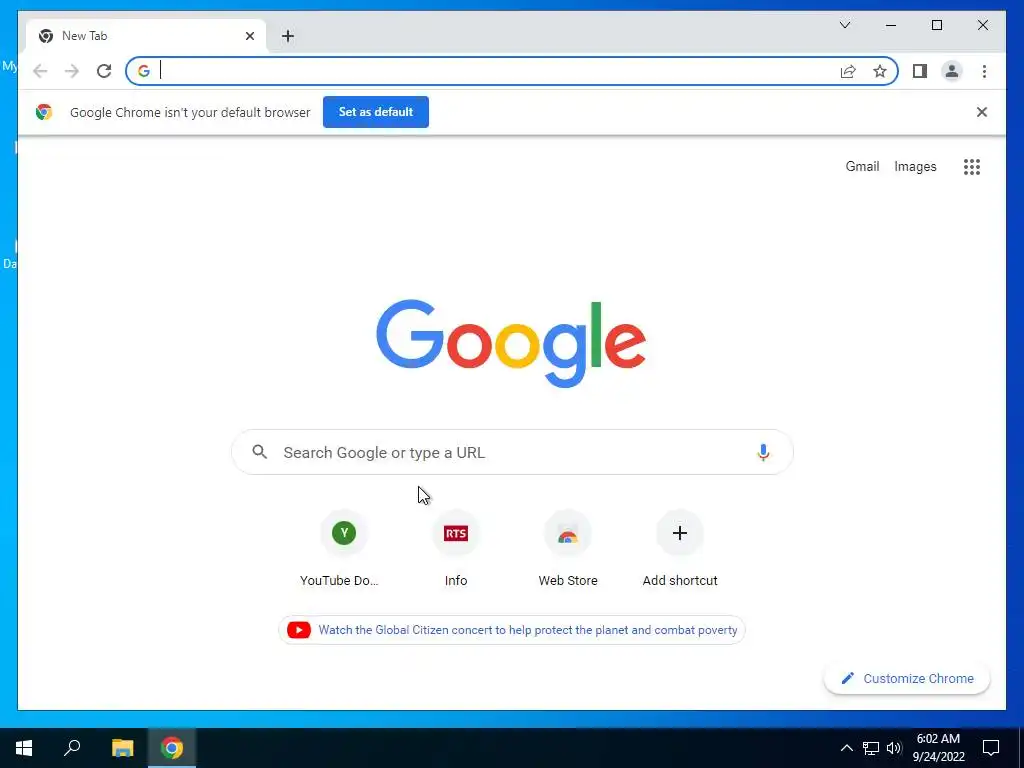Click the Chrome icon in the taskbar
Viewport: 1024px width, 768px height.
click(x=172, y=748)
